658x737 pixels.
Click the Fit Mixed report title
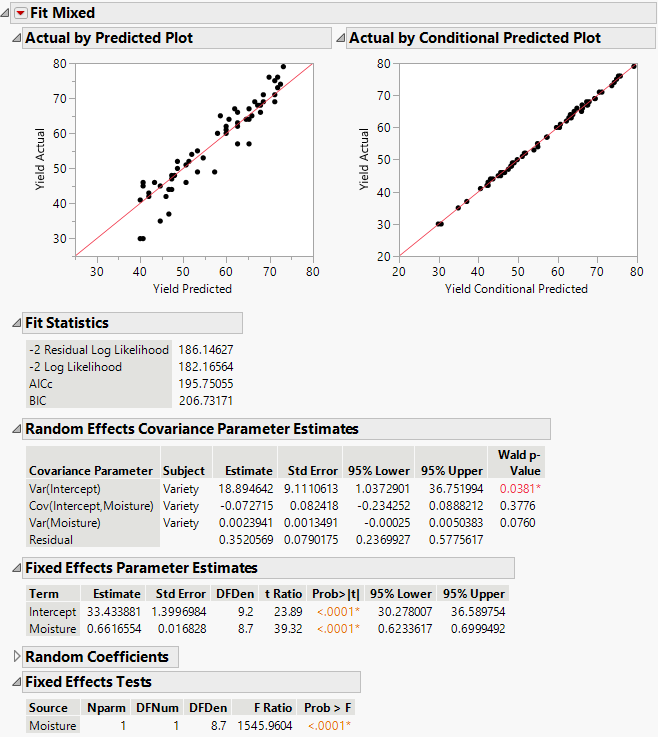click(60, 13)
